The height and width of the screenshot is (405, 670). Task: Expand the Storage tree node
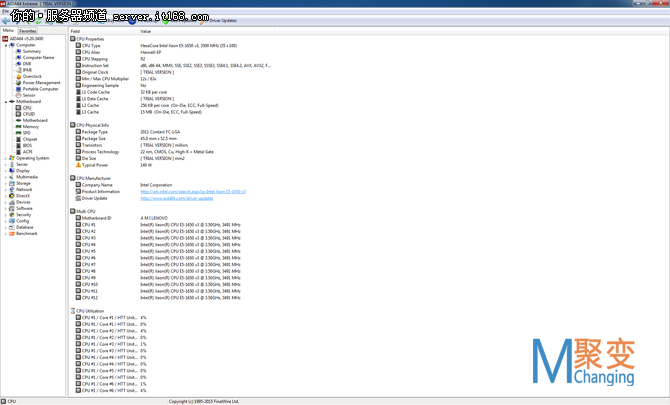tap(6, 183)
